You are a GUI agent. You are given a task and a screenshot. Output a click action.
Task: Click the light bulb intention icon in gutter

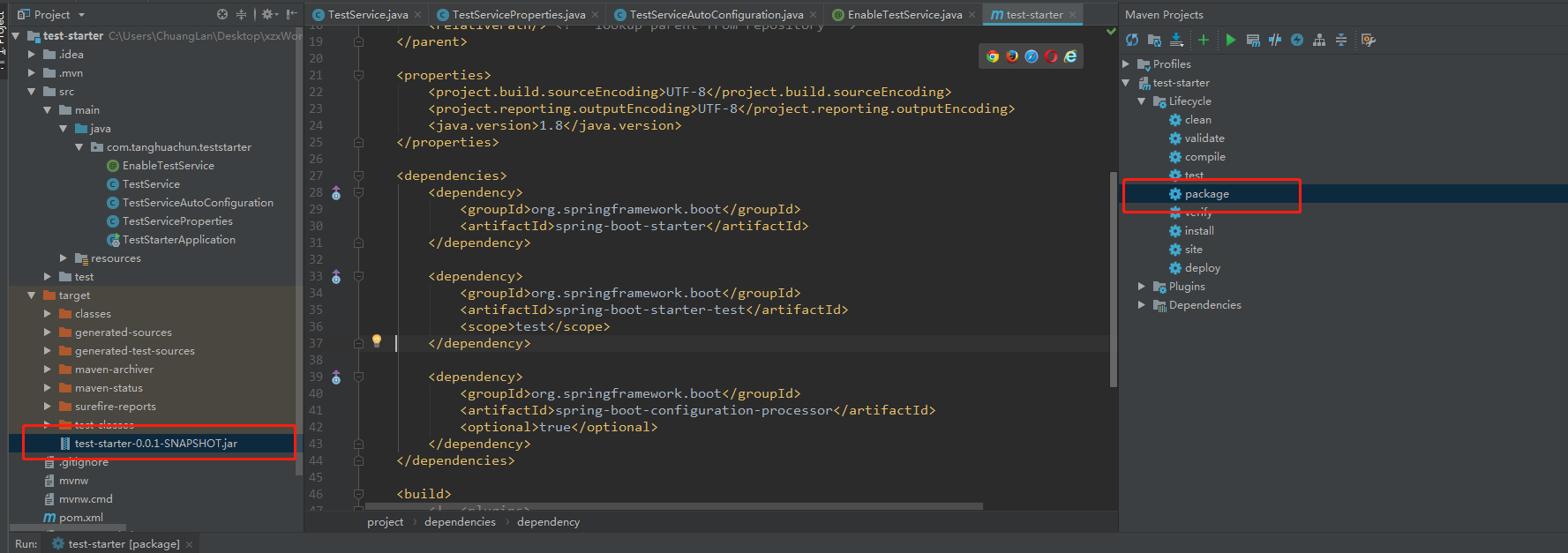[x=377, y=340]
